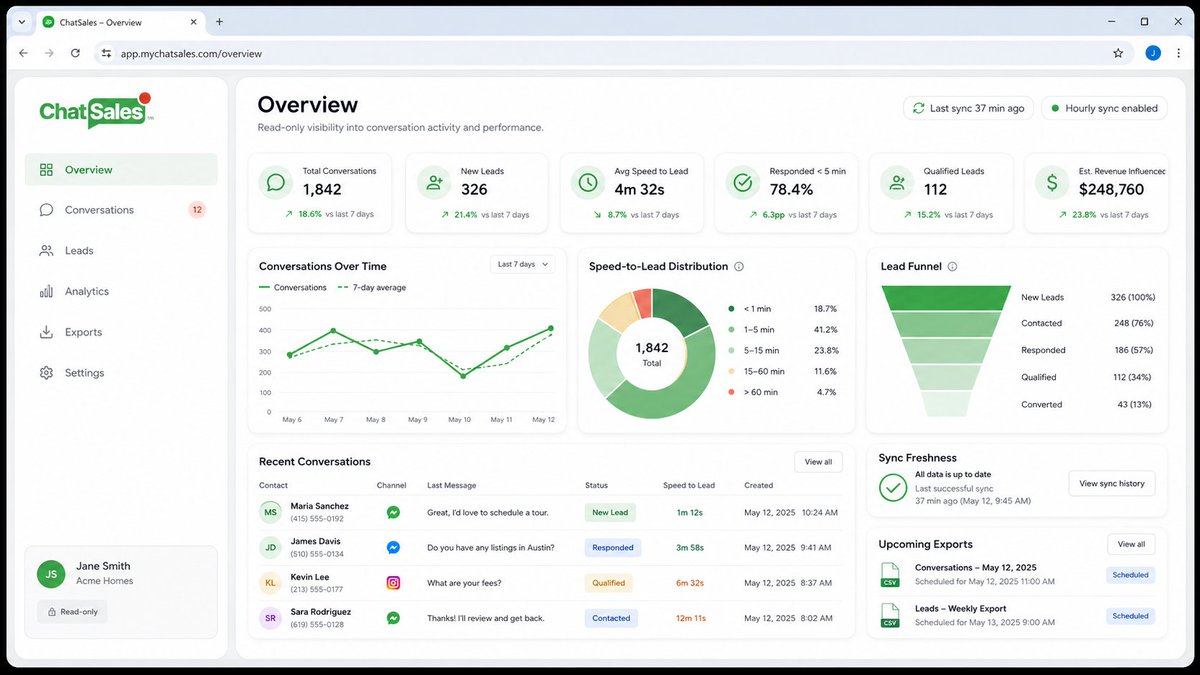
Task: Click the Speed-to-Lead Distribution info icon
Action: pyautogui.click(x=739, y=267)
